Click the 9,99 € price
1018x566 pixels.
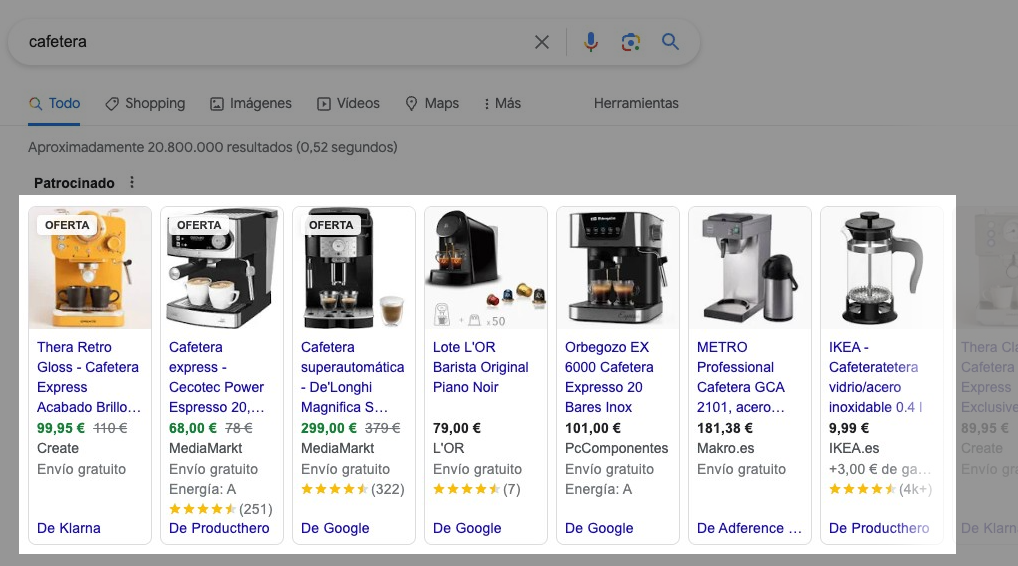[849, 428]
